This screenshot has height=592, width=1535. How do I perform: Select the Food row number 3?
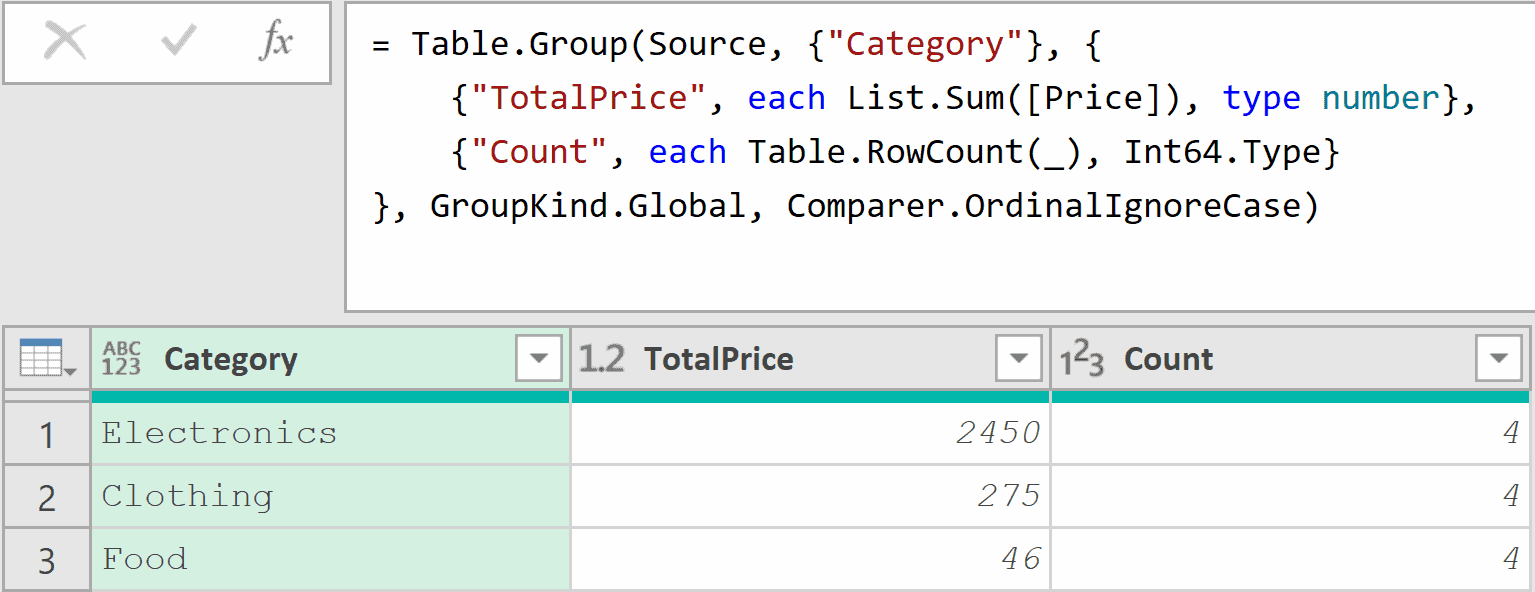[47, 559]
